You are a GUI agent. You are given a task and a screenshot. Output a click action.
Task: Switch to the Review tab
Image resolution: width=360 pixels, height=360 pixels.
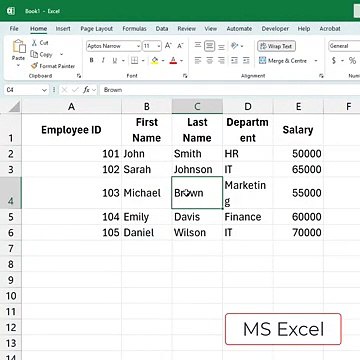click(187, 29)
